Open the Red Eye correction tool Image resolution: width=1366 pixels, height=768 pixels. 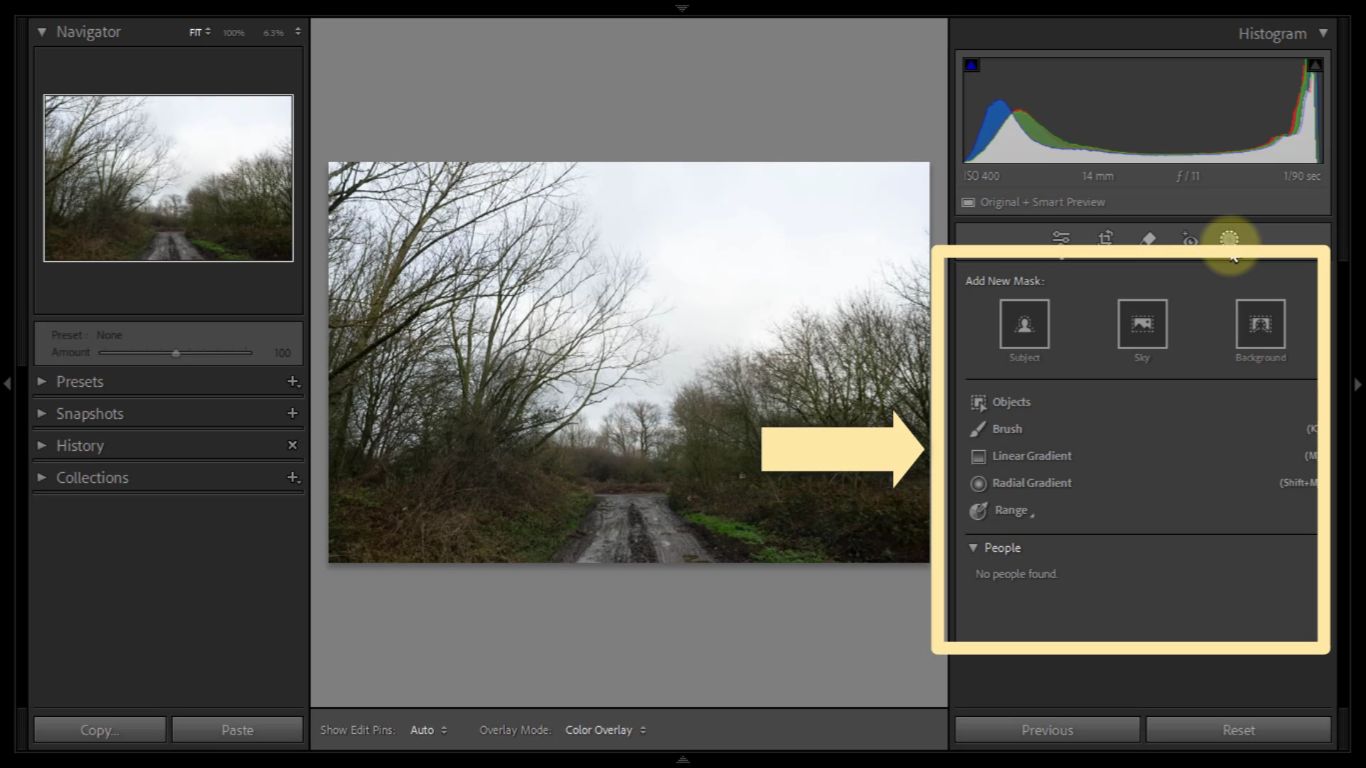click(x=1189, y=239)
